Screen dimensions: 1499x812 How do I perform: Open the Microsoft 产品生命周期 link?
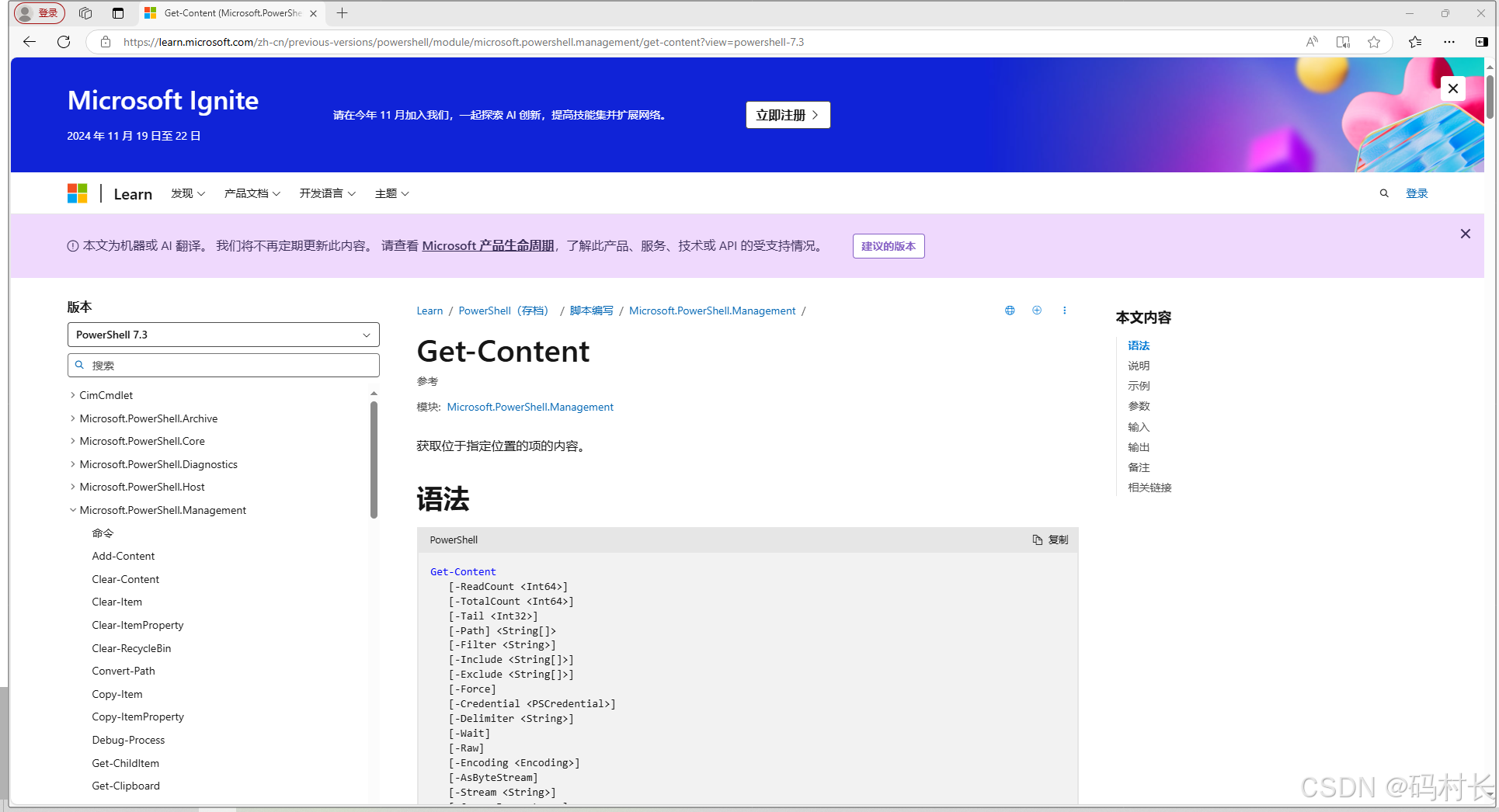click(488, 245)
